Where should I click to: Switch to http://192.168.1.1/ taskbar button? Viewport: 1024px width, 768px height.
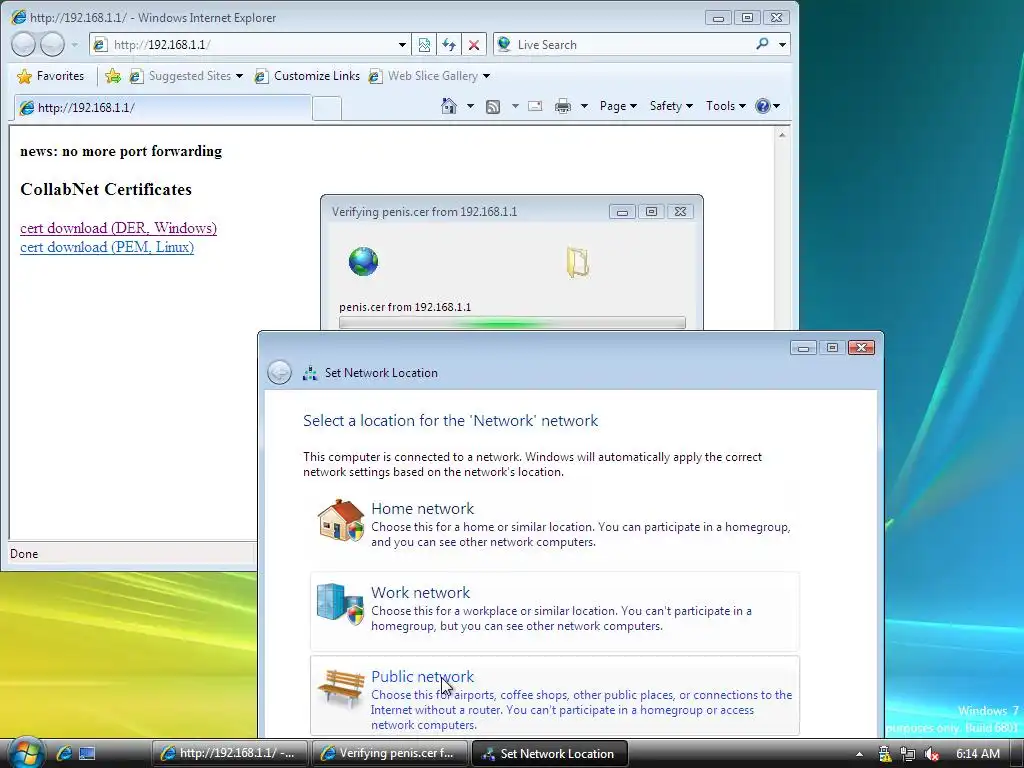tap(230, 753)
